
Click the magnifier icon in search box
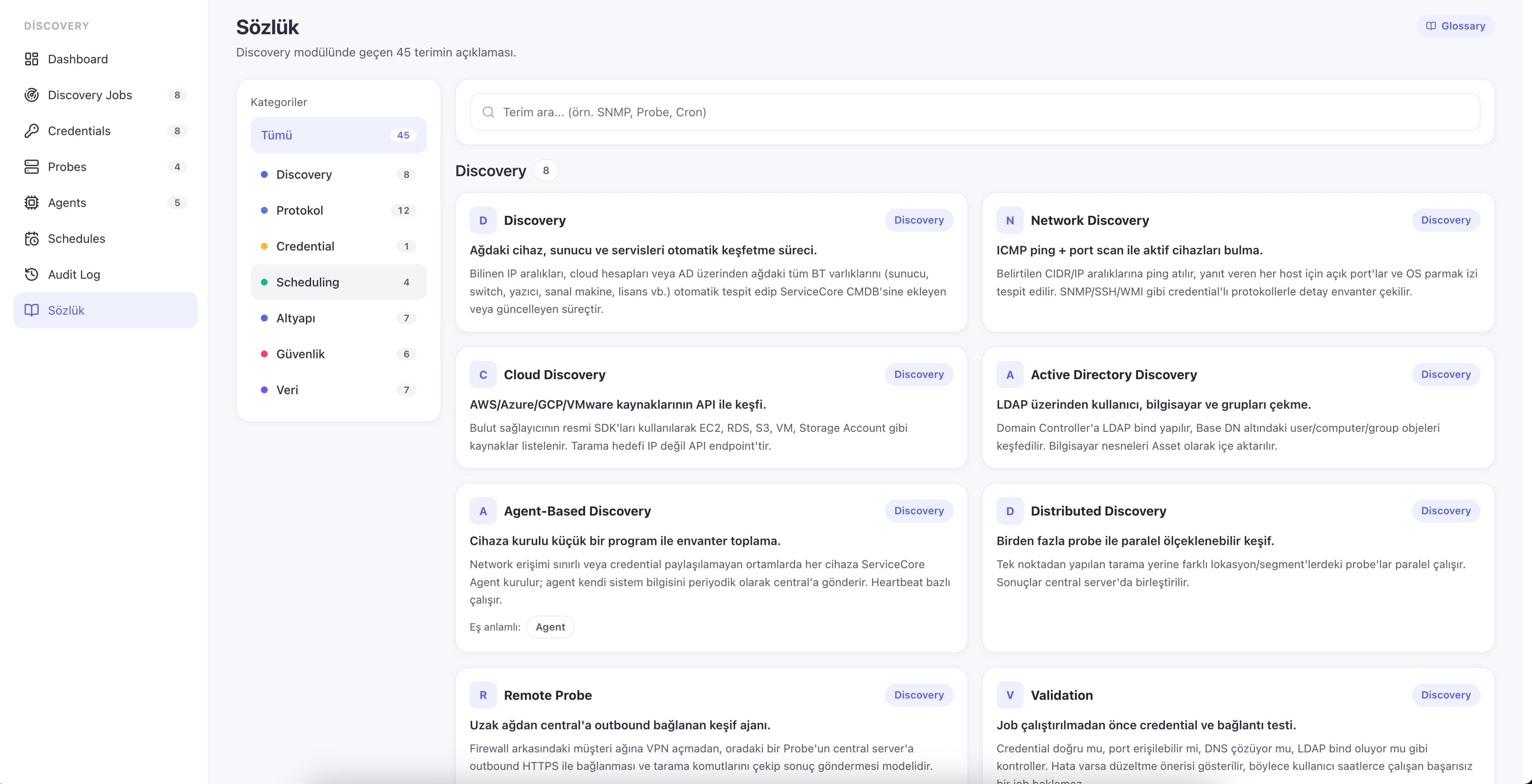(x=488, y=112)
